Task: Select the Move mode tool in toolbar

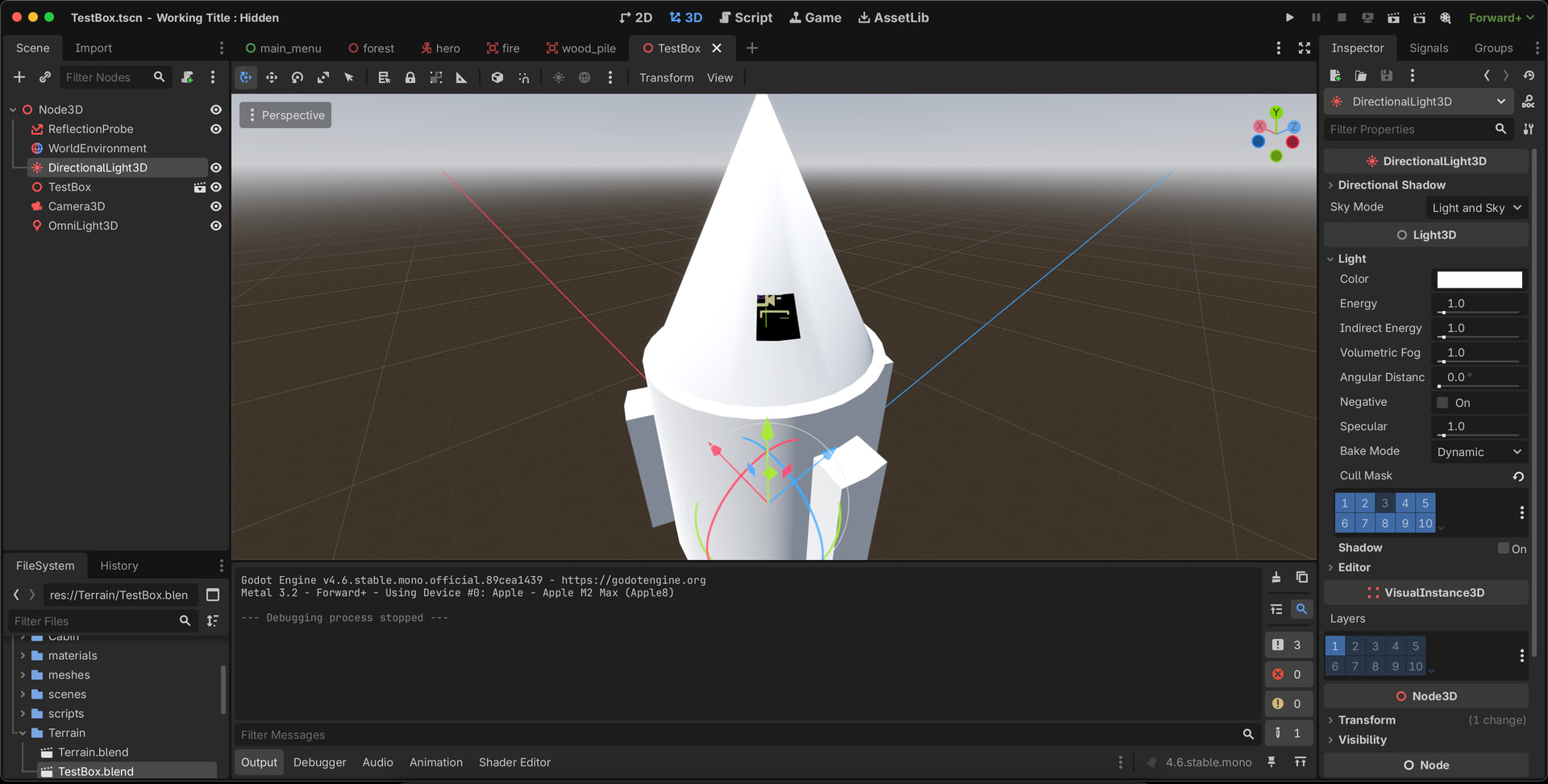Action: [x=272, y=77]
